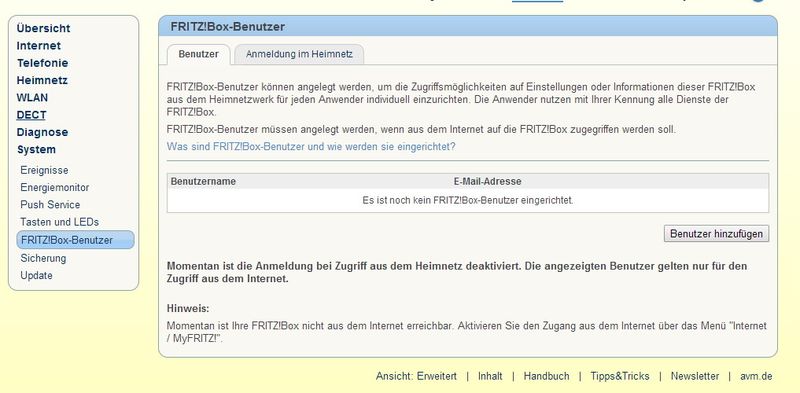Select FRITZ!Box-Benutzer in the sidebar
800x393 pixels.
point(76,240)
